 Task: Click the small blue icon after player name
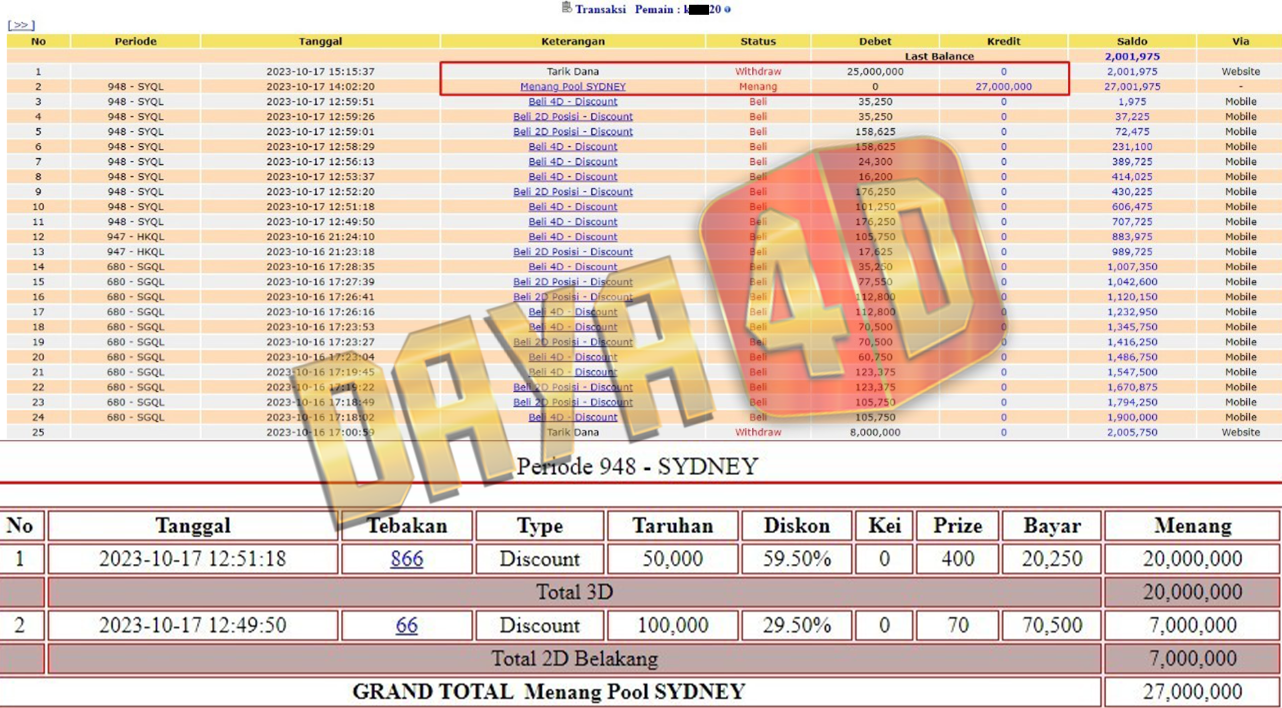coord(727,10)
